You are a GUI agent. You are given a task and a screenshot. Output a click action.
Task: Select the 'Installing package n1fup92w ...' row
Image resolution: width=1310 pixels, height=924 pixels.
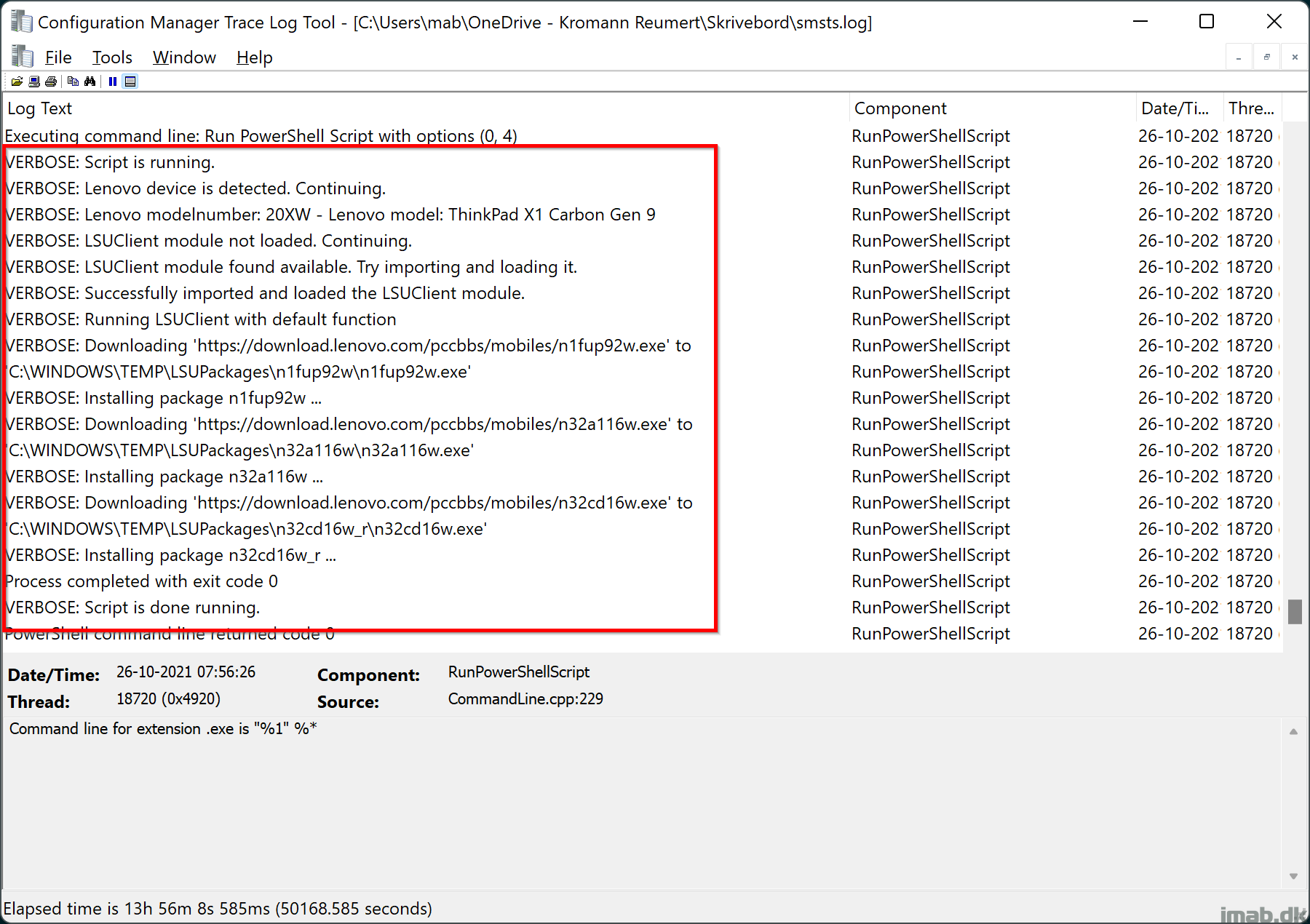pyautogui.click(x=642, y=398)
